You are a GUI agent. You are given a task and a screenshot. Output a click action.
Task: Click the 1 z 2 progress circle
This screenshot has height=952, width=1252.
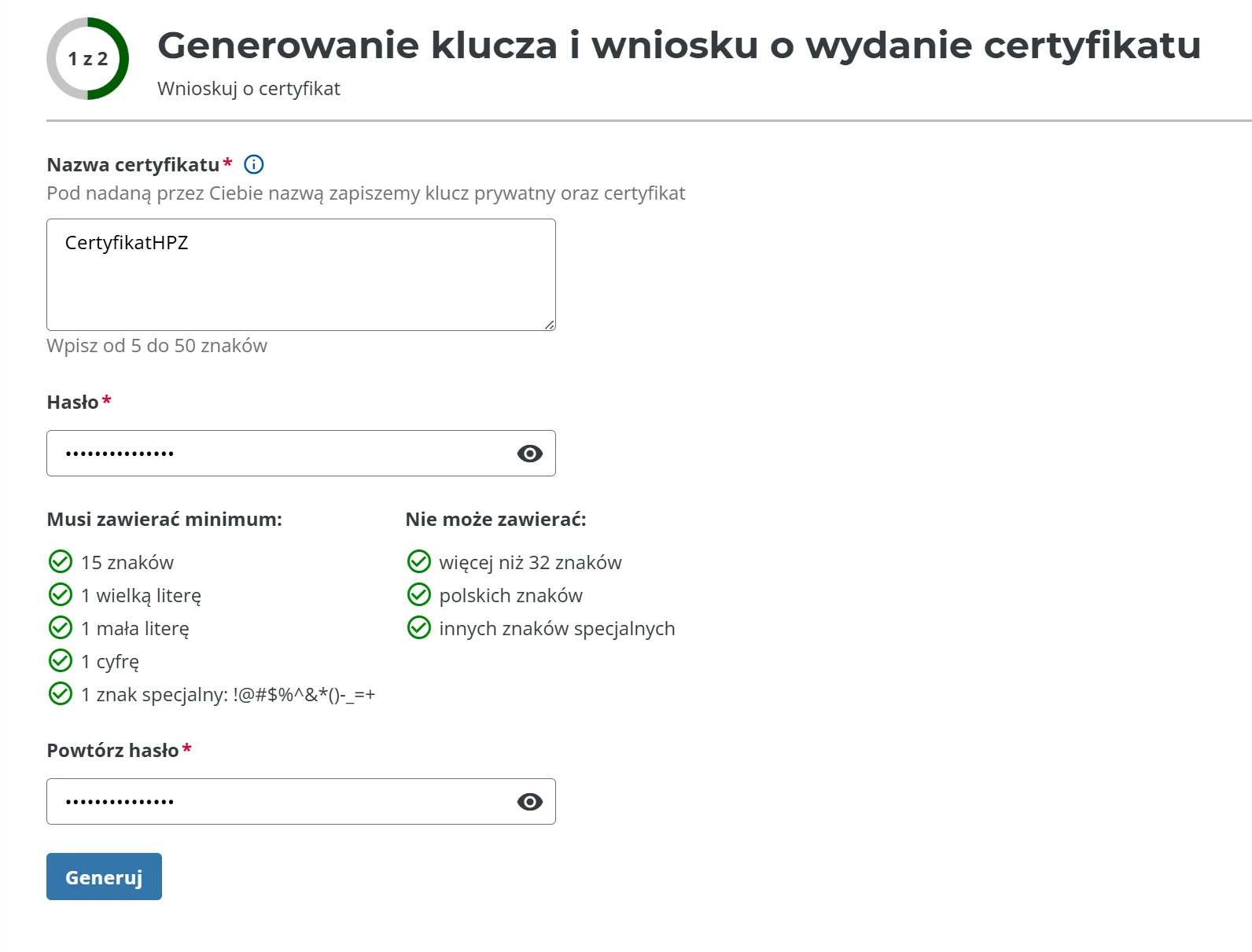88,59
